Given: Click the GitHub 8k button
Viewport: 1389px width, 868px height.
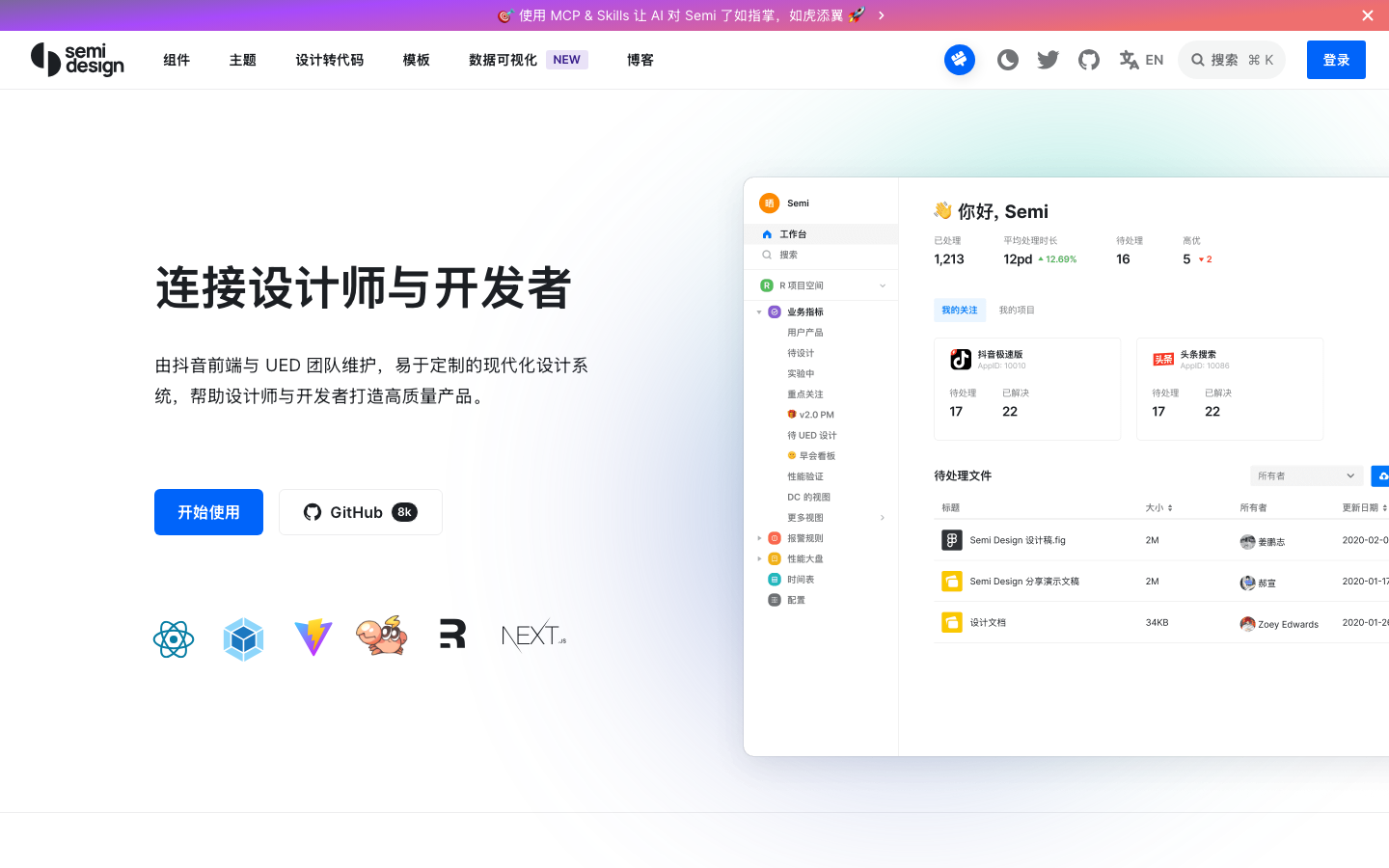Looking at the screenshot, I should tap(361, 512).
